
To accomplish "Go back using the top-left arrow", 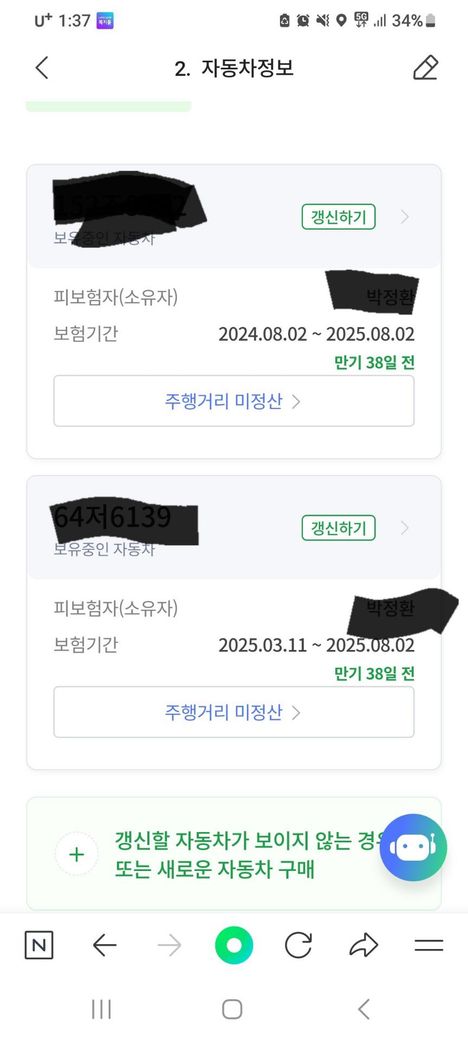I will click(42, 68).
